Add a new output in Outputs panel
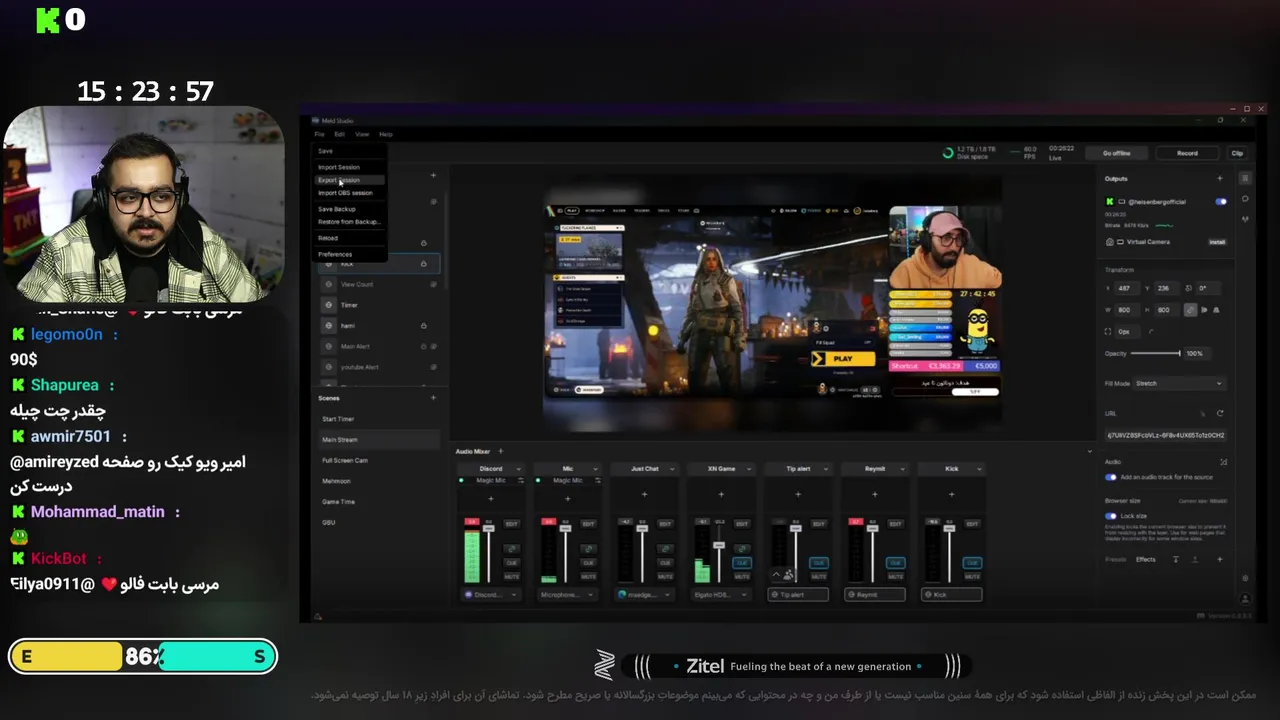Viewport: 1280px width, 720px height. [x=1219, y=178]
